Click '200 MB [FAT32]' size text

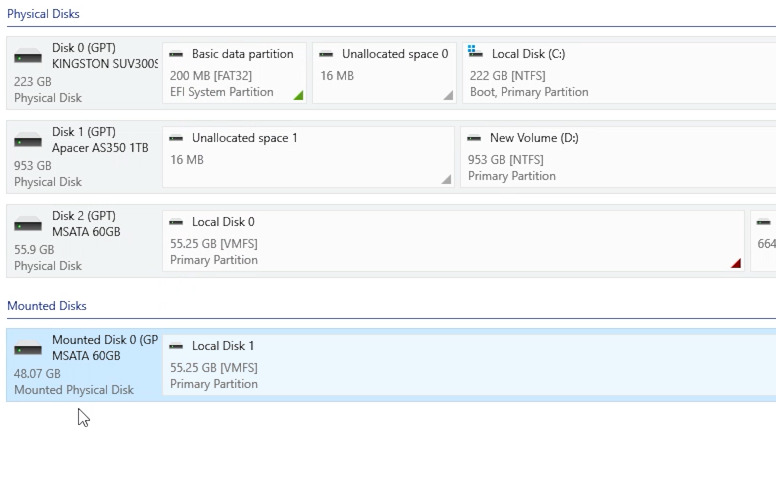[x=211, y=76]
